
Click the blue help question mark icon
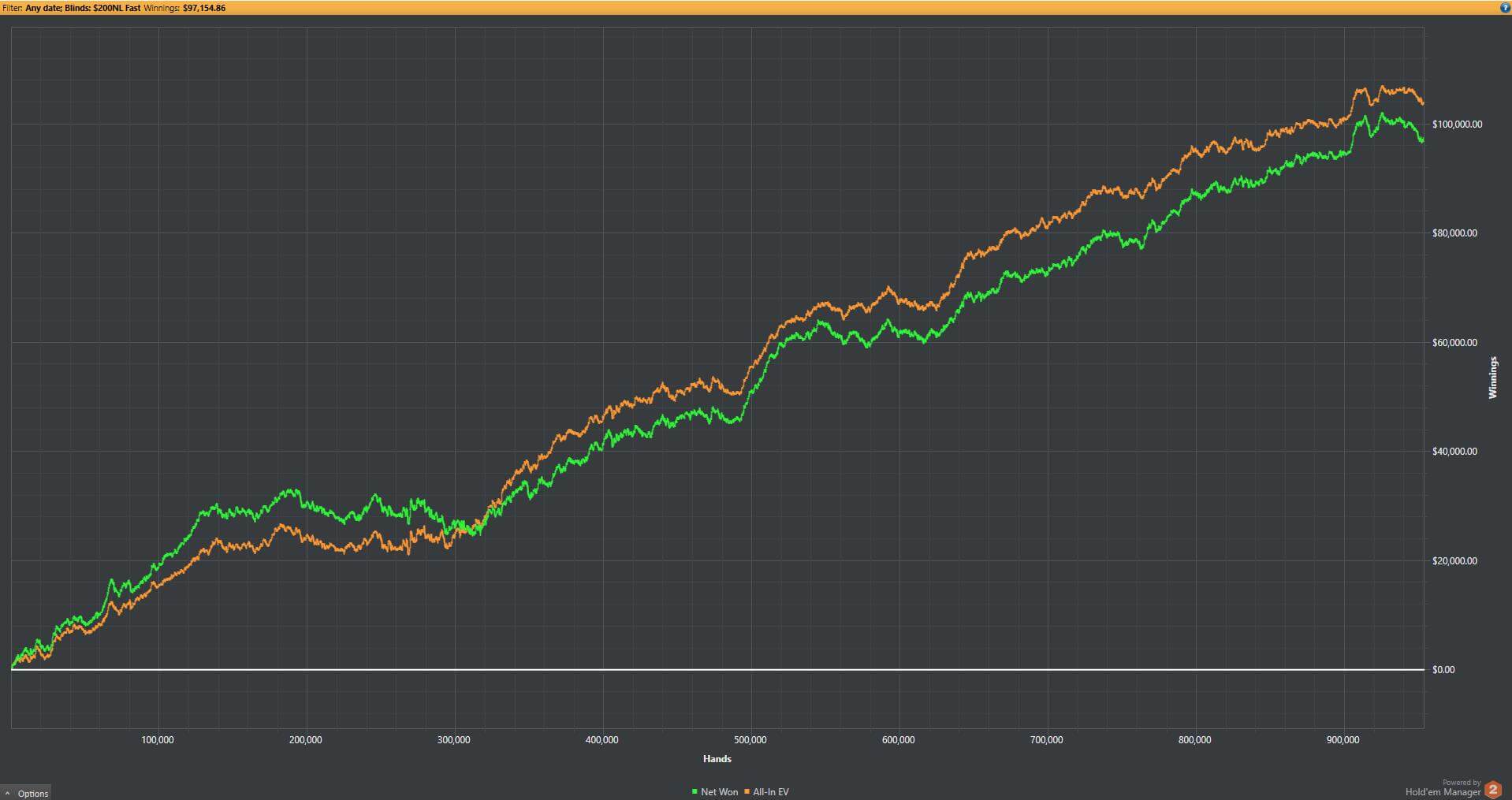(x=1505, y=7)
